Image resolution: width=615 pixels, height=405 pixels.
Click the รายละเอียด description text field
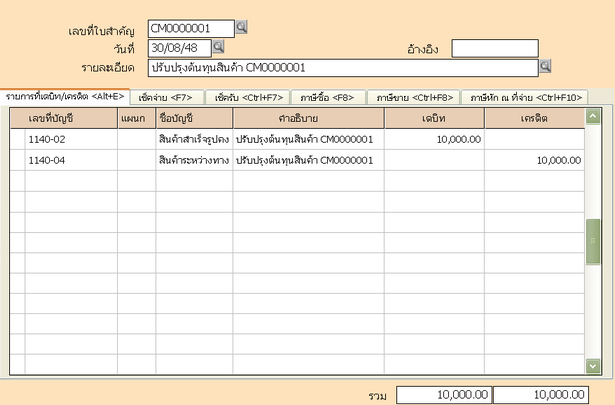pyautogui.click(x=342, y=67)
